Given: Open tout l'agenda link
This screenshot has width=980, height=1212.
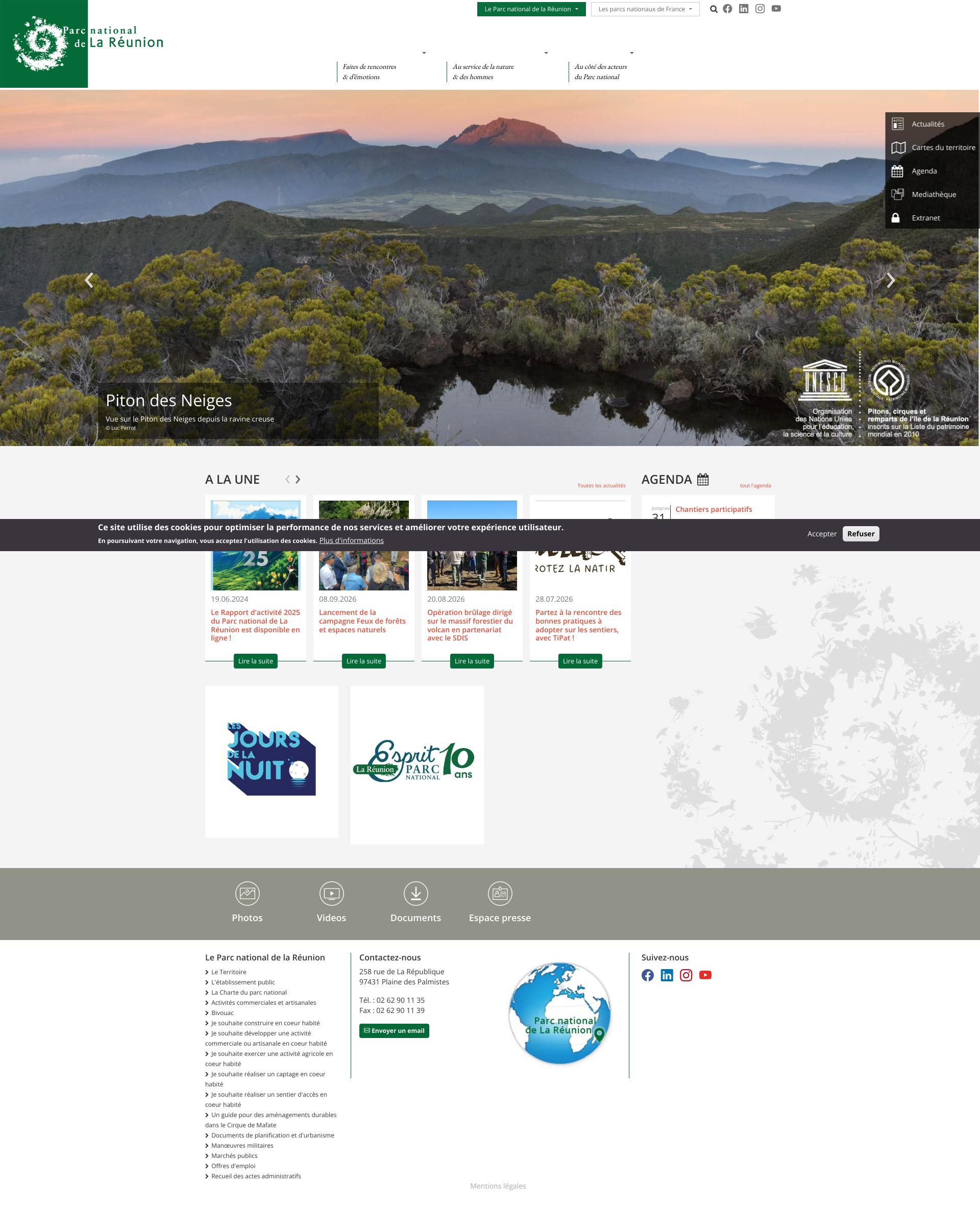Looking at the screenshot, I should coord(755,485).
